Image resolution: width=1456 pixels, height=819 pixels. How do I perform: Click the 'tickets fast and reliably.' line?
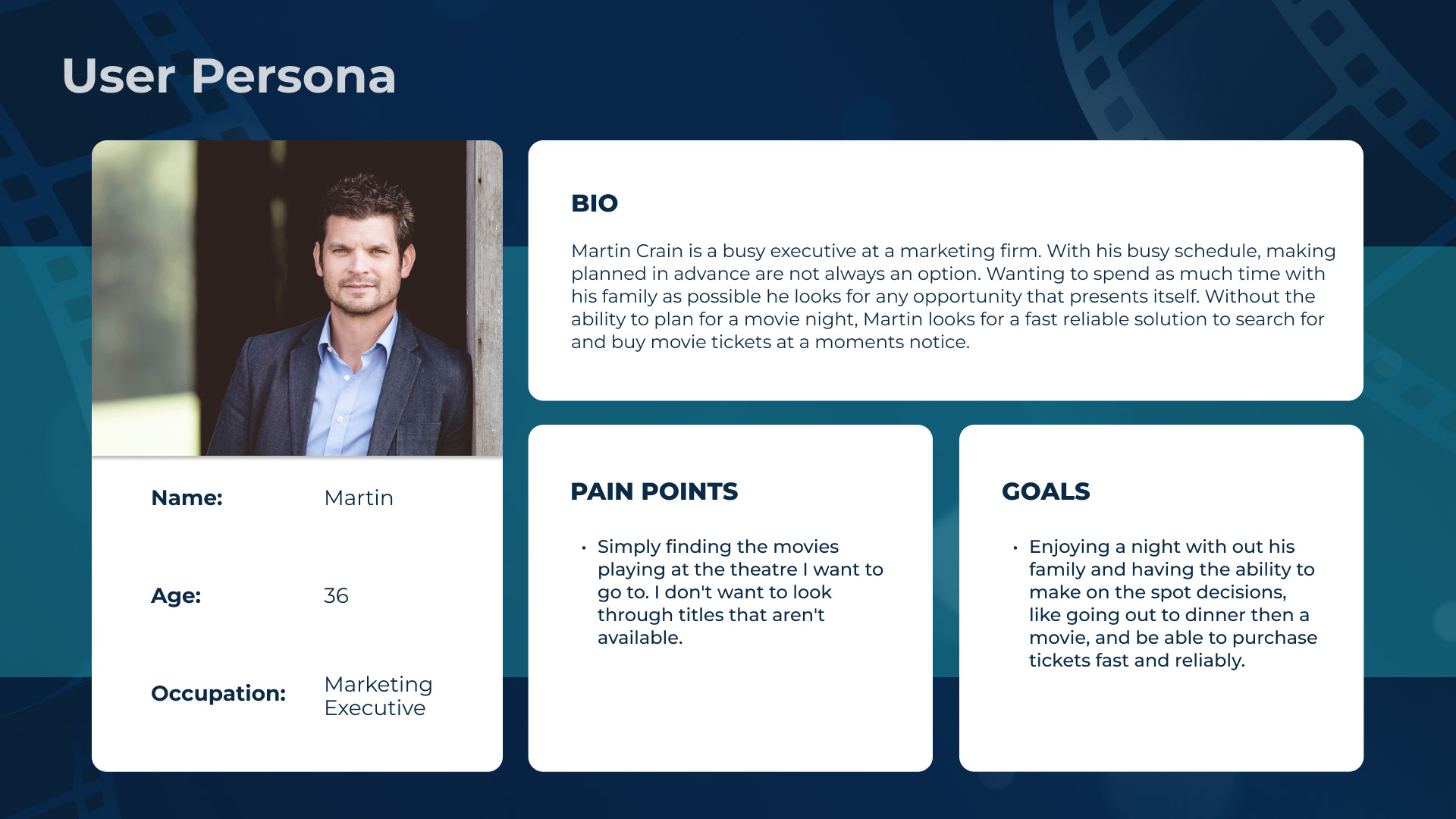tap(1136, 661)
